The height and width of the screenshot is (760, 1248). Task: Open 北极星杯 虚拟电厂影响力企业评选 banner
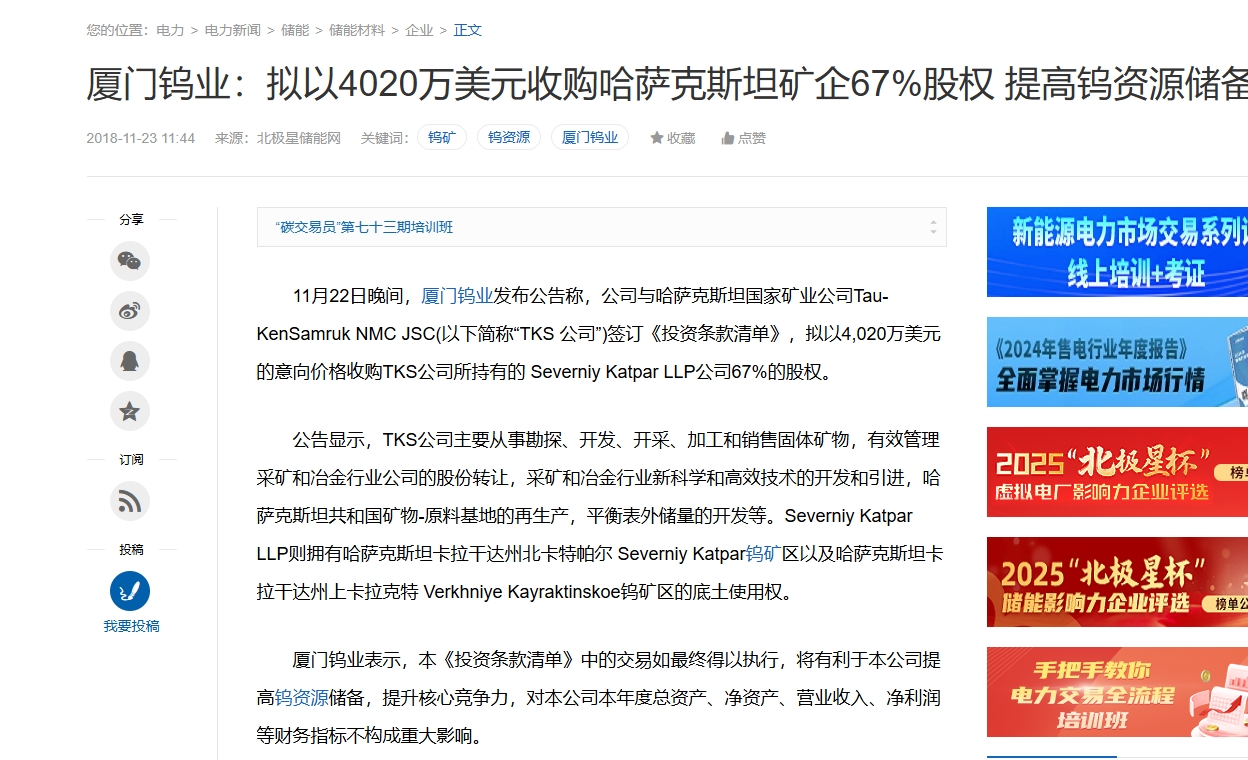[x=1117, y=472]
